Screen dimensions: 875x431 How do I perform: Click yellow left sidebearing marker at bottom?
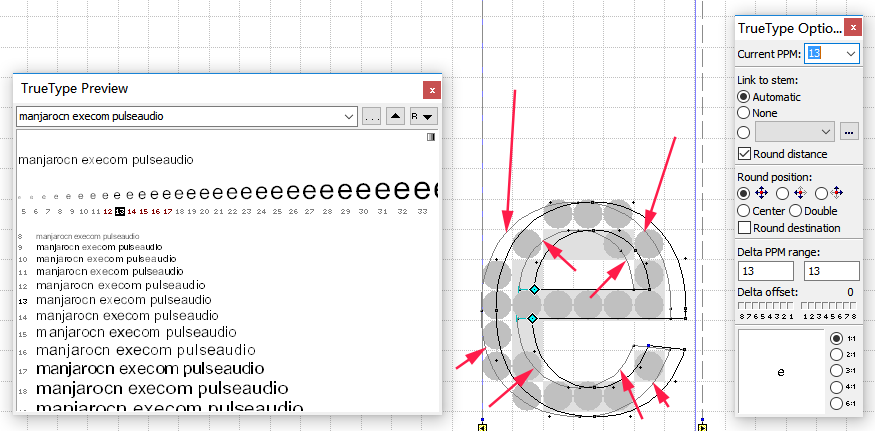click(483, 427)
